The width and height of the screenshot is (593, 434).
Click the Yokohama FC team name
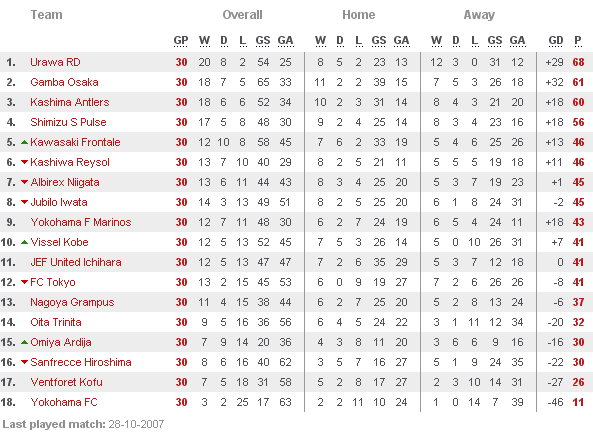pos(64,402)
